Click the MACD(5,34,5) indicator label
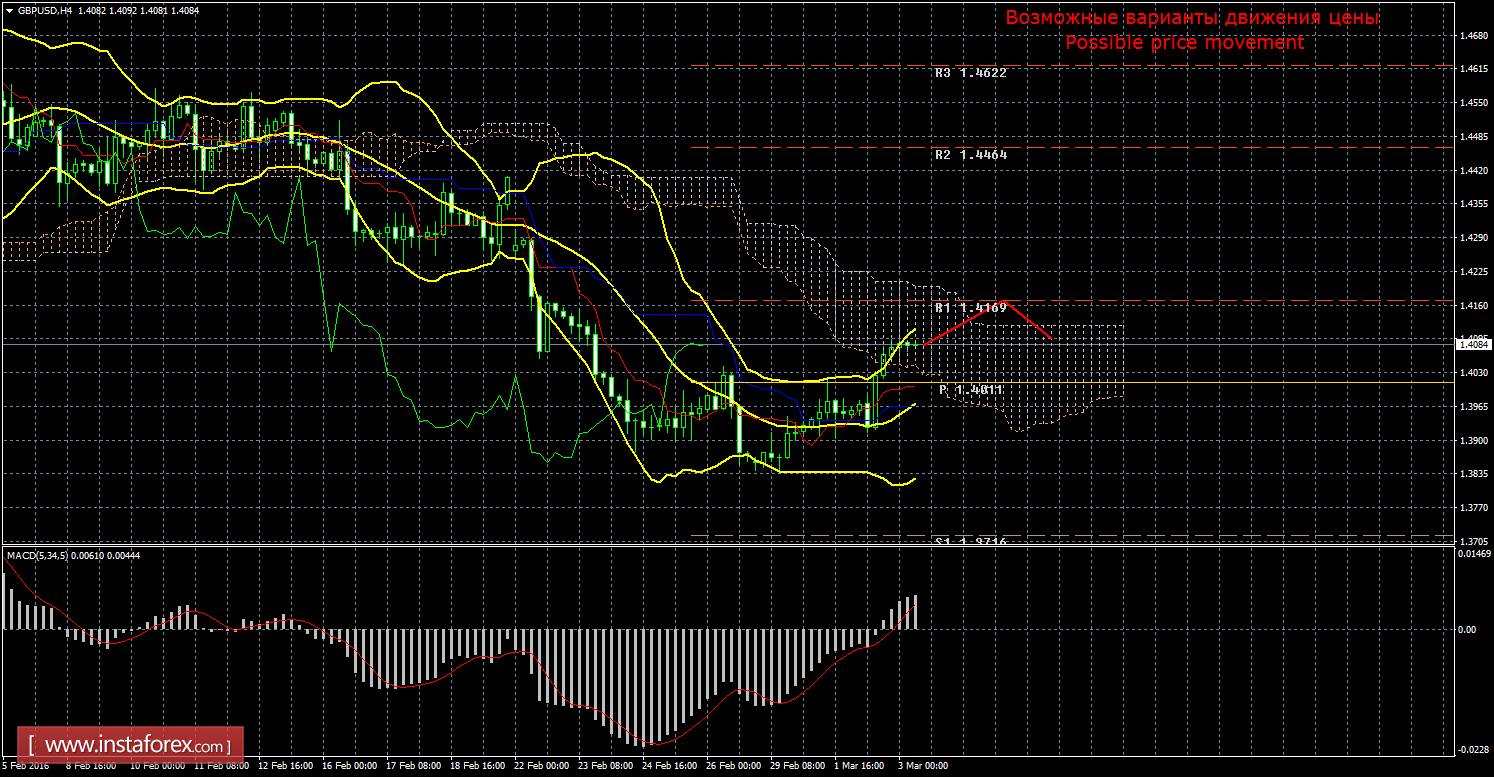 coord(38,555)
